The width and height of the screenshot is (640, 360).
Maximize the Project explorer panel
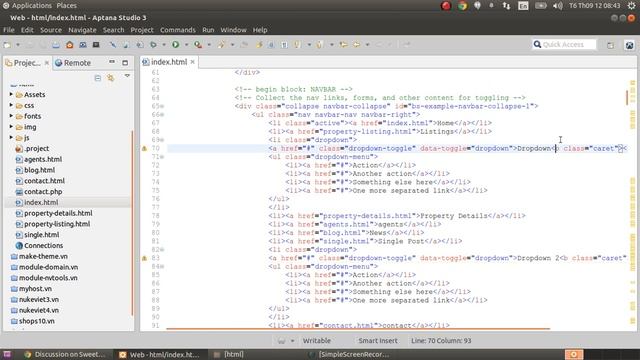(125, 62)
